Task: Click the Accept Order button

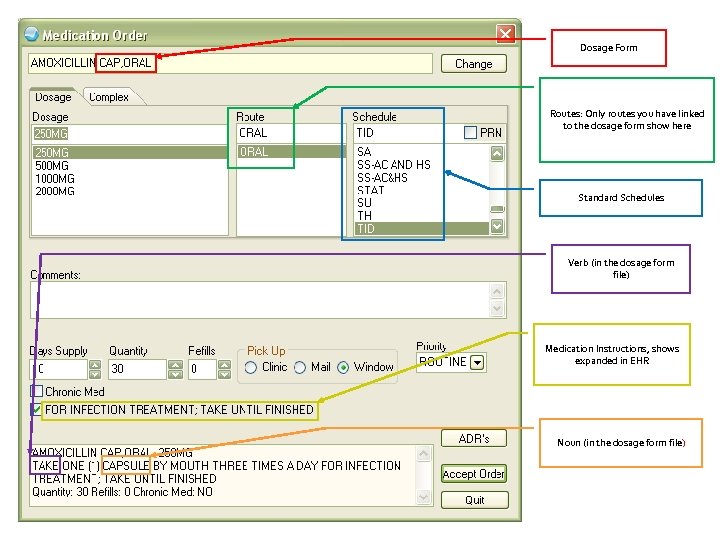Action: [473, 473]
